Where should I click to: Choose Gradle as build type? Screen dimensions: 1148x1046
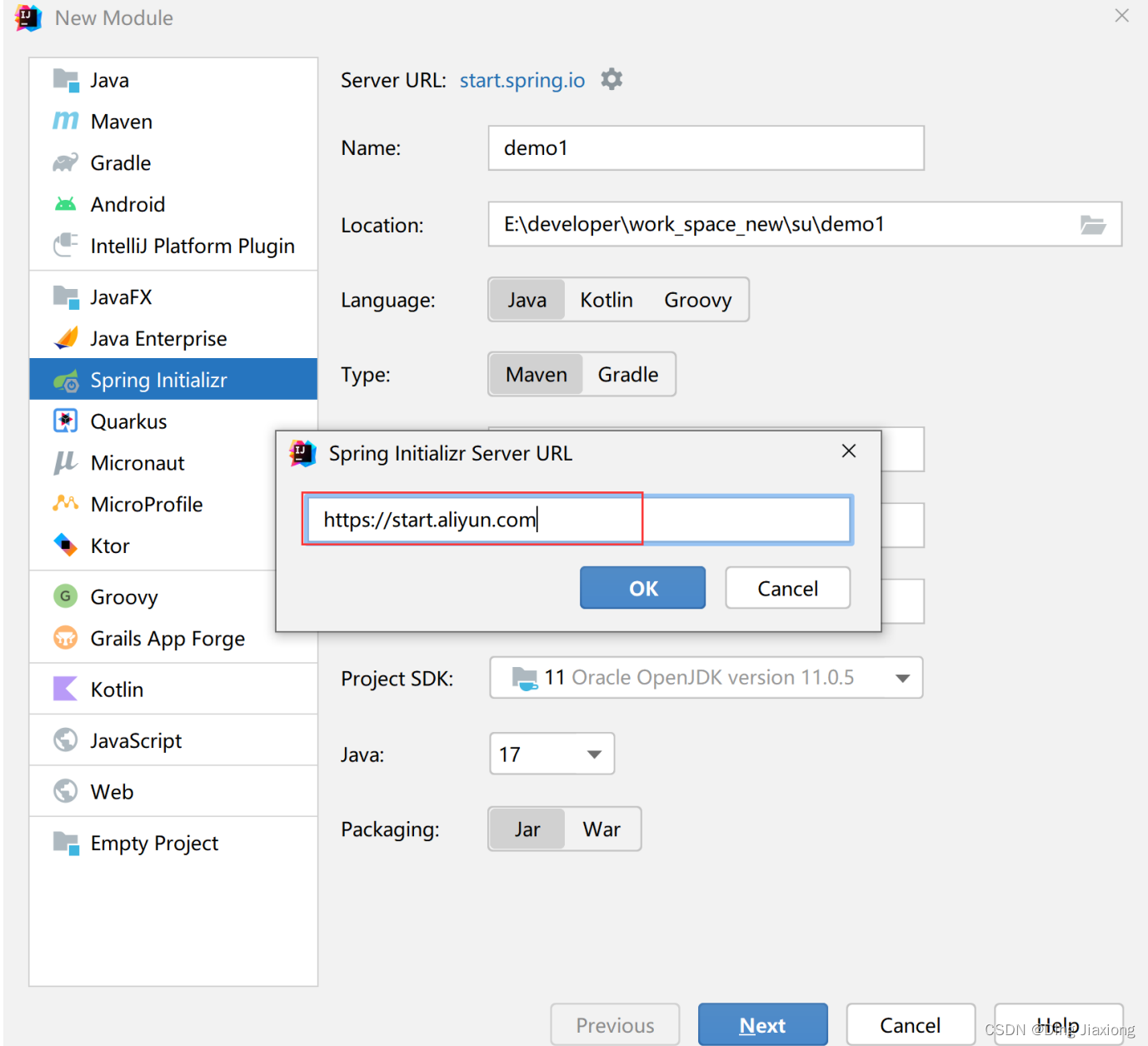628,375
